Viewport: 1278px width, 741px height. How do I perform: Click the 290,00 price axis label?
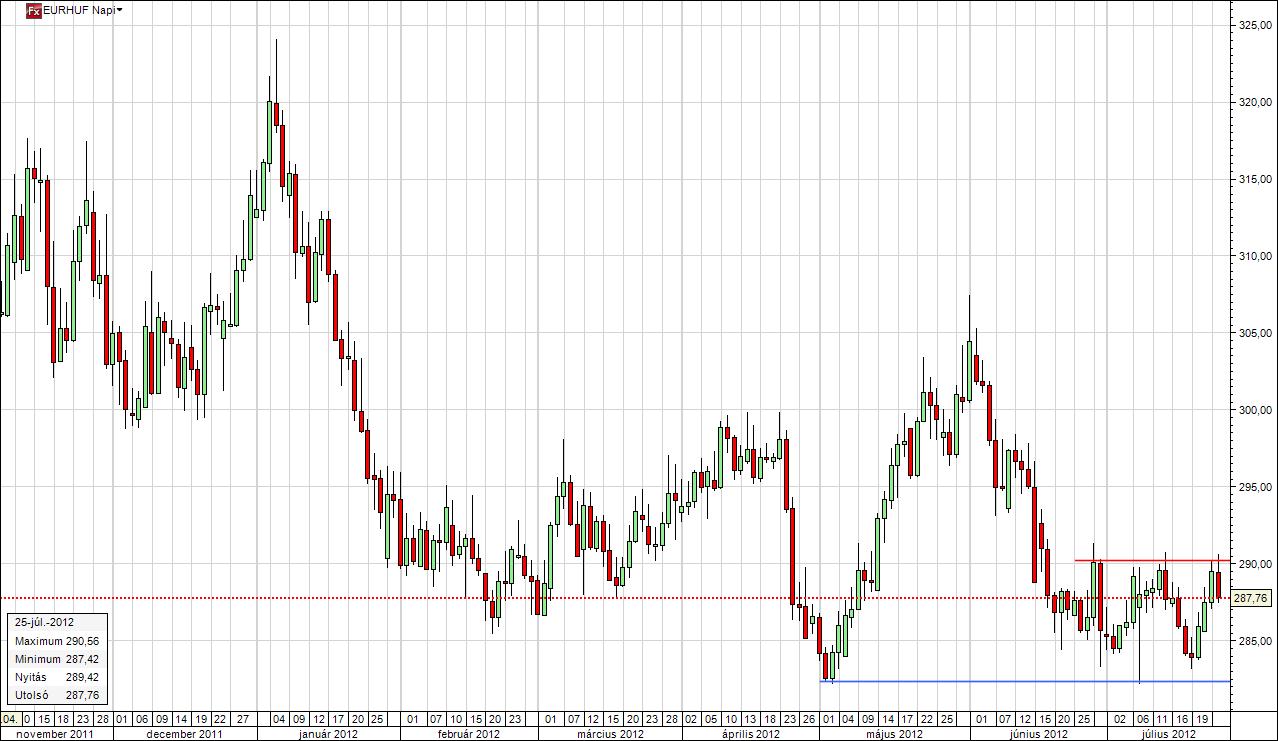[1254, 564]
